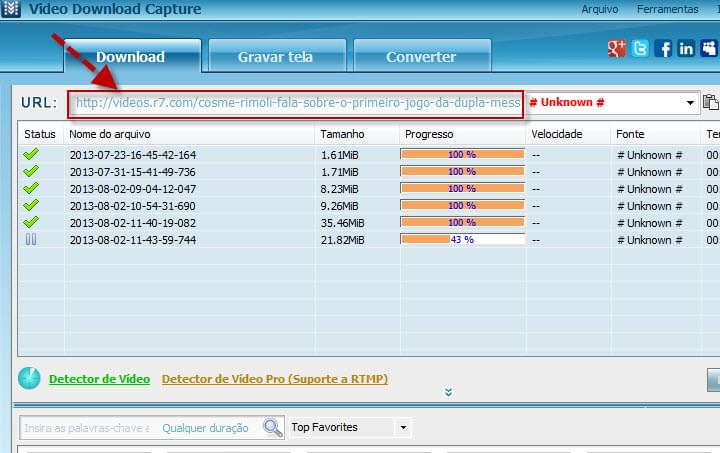Viewport: 720px width, 453px height.
Task: Share via the Twitter icon
Action: (640, 48)
